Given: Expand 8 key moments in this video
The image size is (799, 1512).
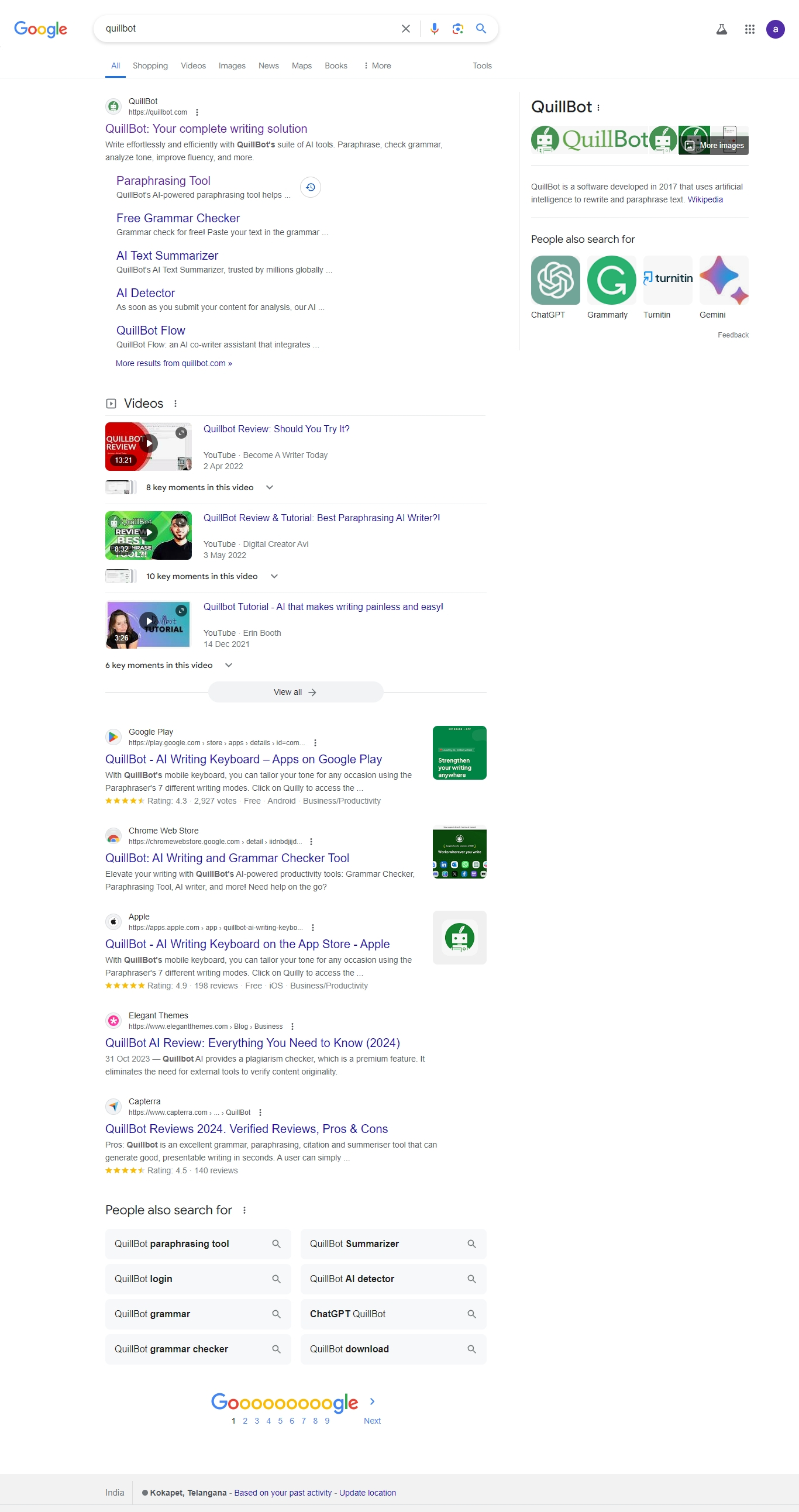Looking at the screenshot, I should coord(270,488).
